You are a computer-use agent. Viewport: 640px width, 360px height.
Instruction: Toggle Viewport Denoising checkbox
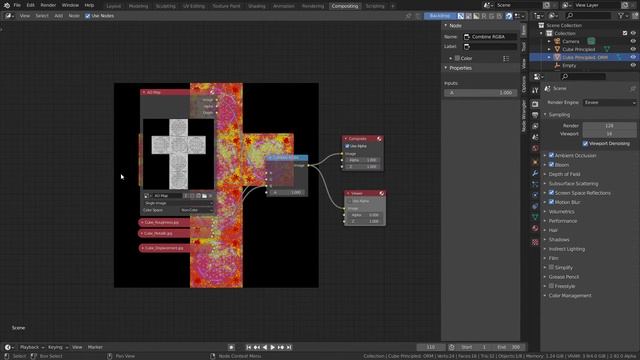tap(585, 144)
